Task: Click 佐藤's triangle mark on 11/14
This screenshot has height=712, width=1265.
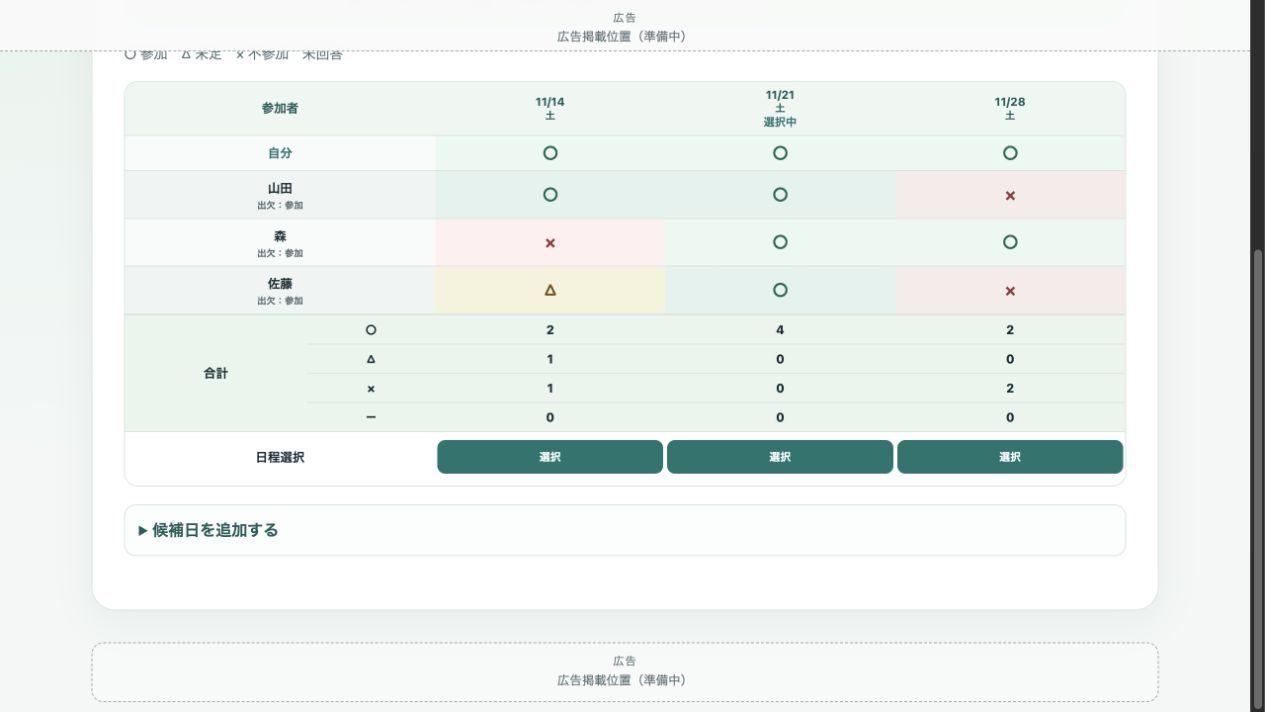Action: pyautogui.click(x=550, y=290)
